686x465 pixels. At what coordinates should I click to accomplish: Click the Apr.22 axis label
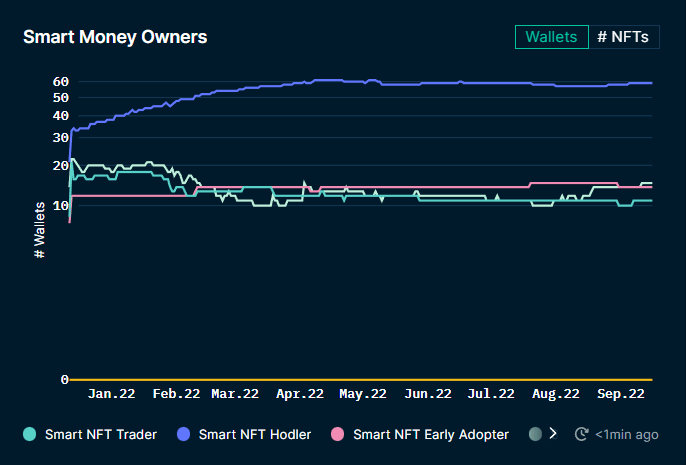300,394
